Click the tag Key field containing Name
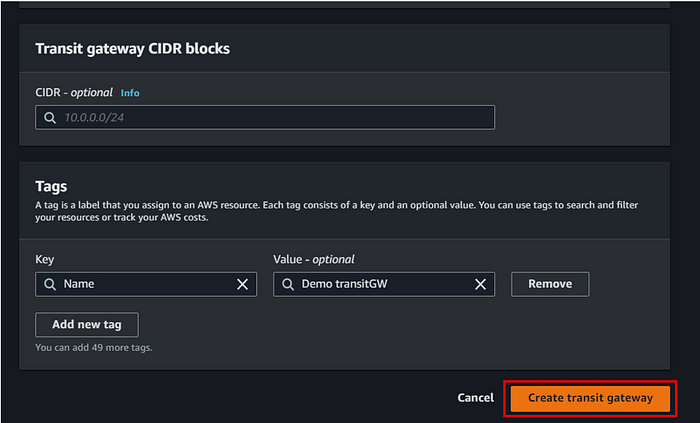 tap(146, 284)
